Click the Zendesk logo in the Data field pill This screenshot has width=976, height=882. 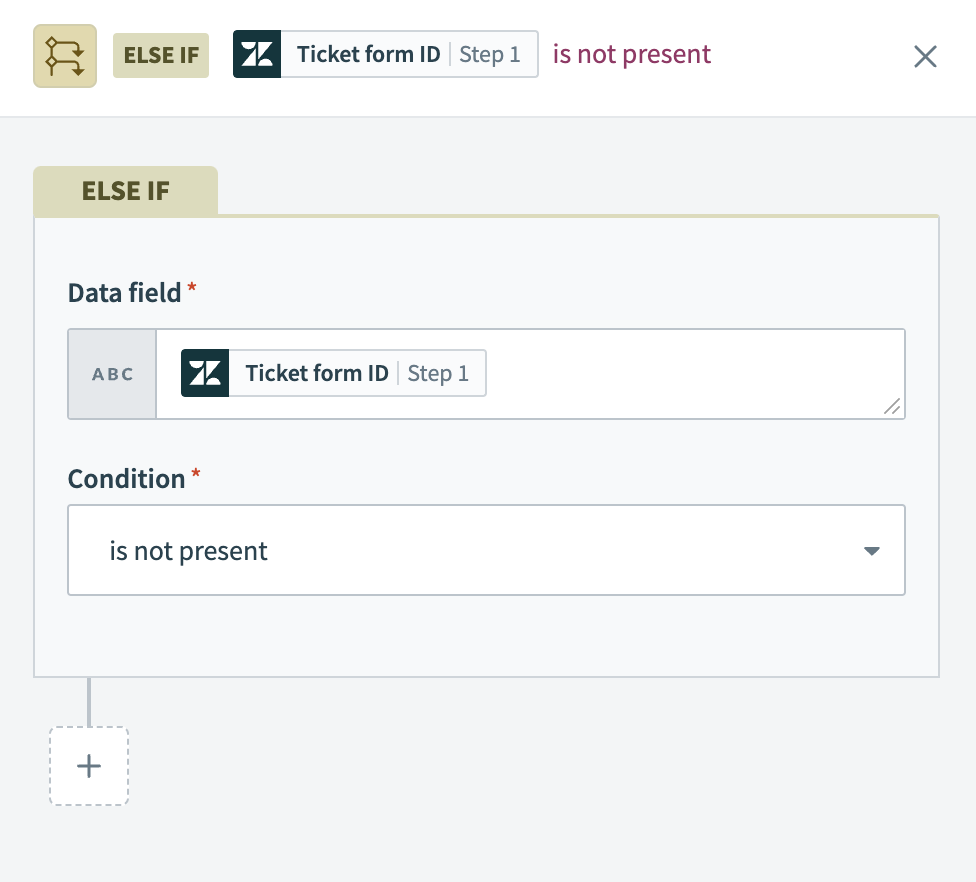pos(205,372)
